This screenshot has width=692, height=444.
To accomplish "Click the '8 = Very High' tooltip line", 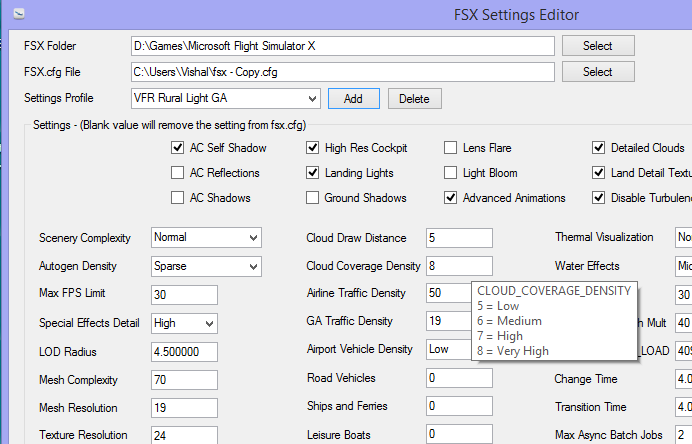I will click(x=513, y=351).
